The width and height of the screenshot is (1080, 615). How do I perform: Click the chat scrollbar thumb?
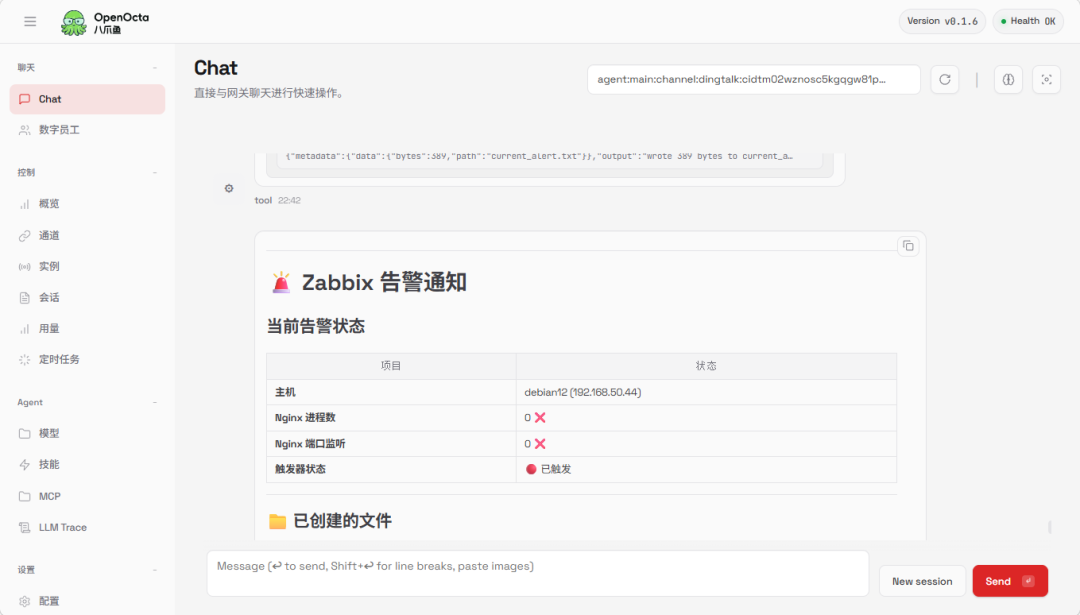pyautogui.click(x=1050, y=527)
